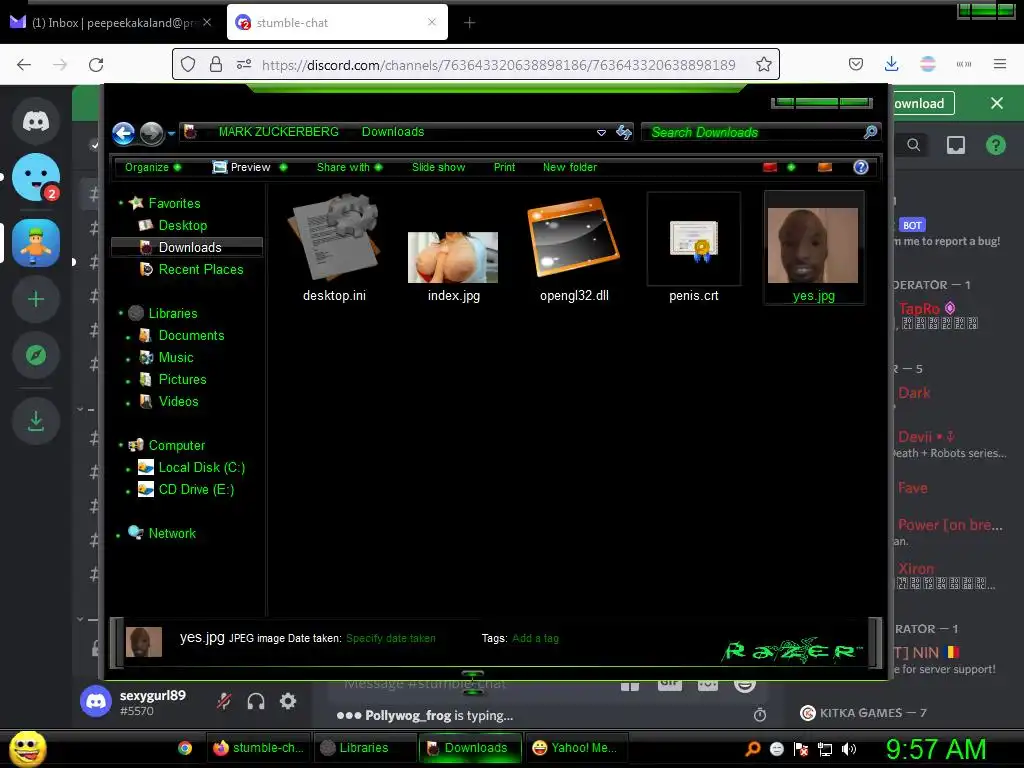
Task: Toggle preview pane icon in explorer toolbar
Action: click(825, 167)
